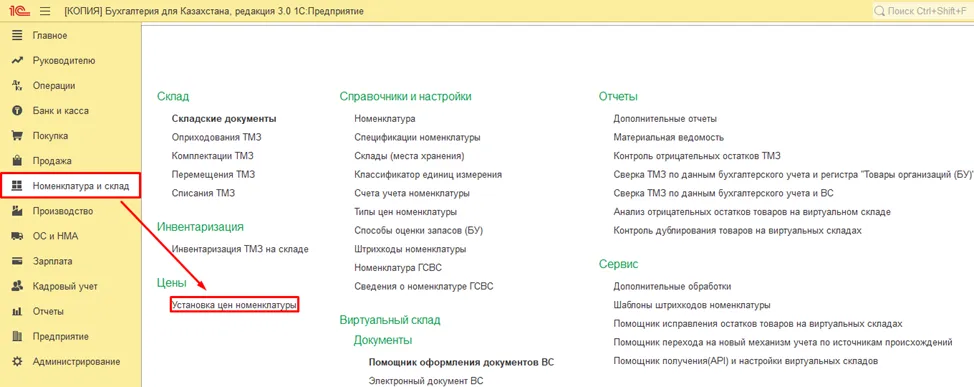Open Установка цен номенклатуры

pos(234,305)
